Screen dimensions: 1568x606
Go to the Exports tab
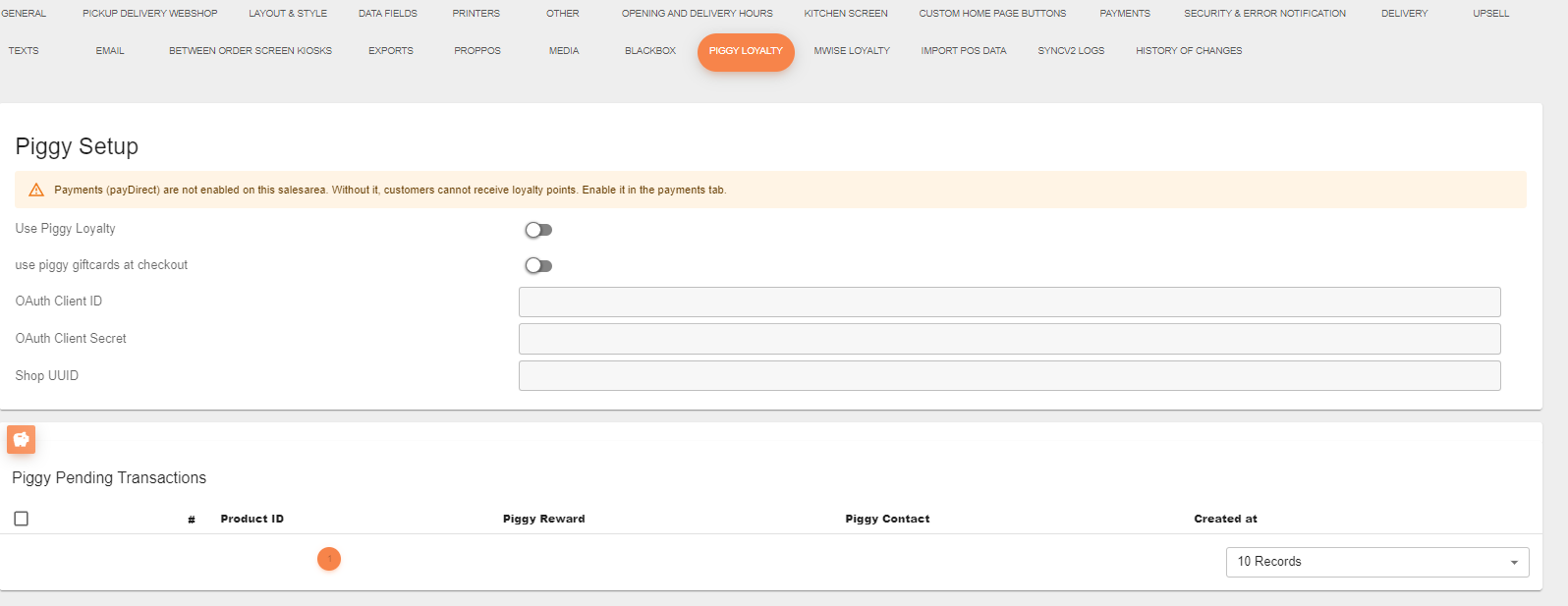click(391, 51)
